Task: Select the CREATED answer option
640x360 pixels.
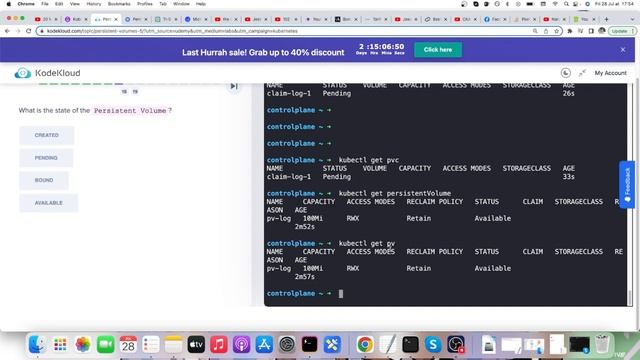Action: (47, 135)
